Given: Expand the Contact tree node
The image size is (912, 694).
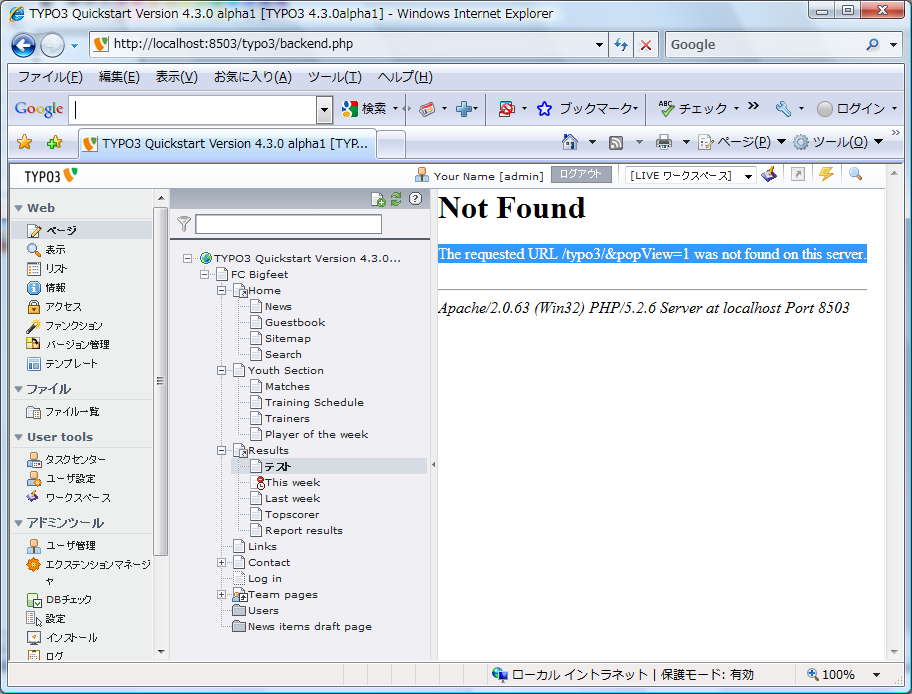Looking at the screenshot, I should 222,563.
